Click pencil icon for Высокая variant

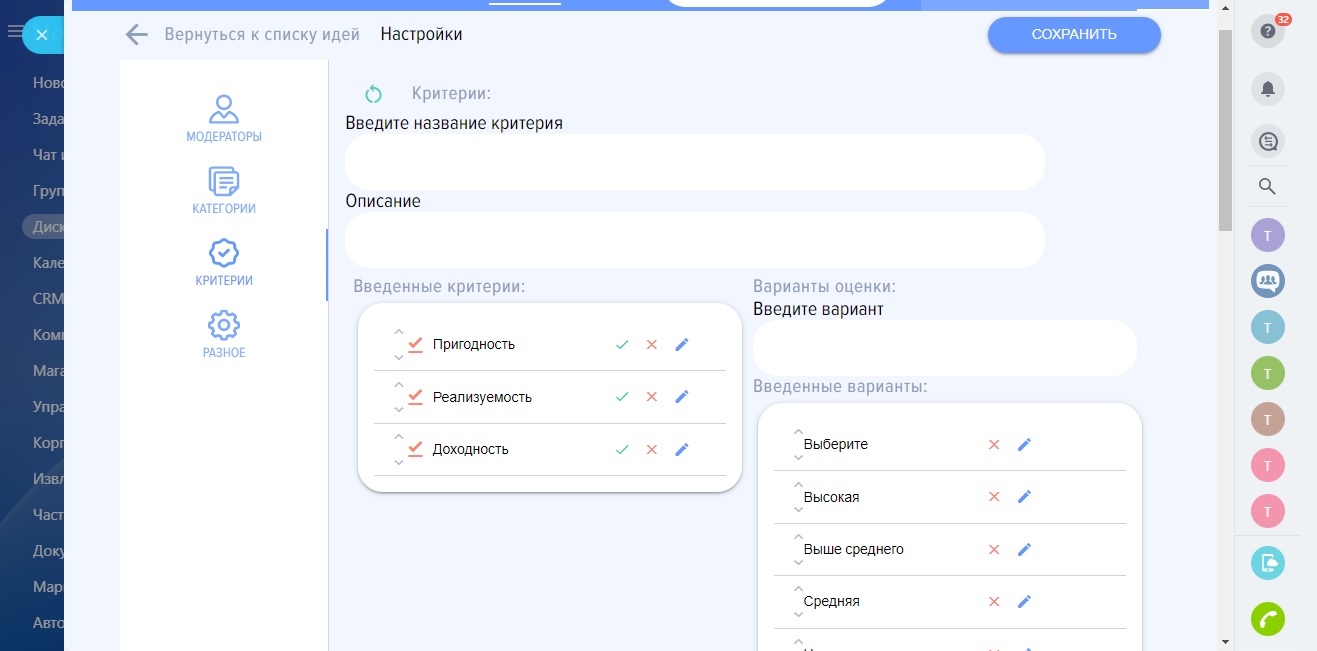(x=1024, y=497)
